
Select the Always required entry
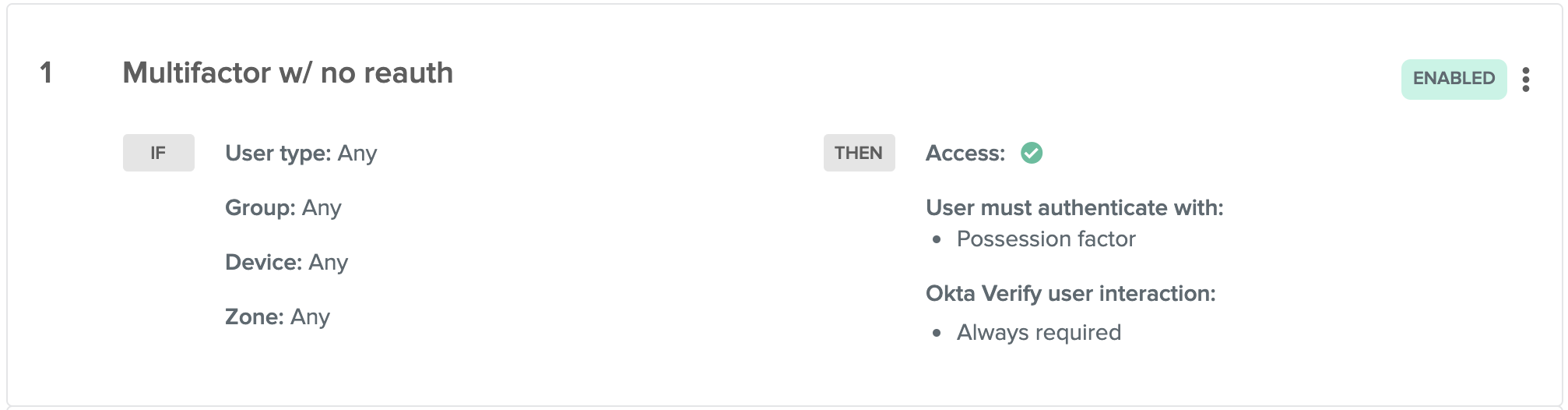1039,332
